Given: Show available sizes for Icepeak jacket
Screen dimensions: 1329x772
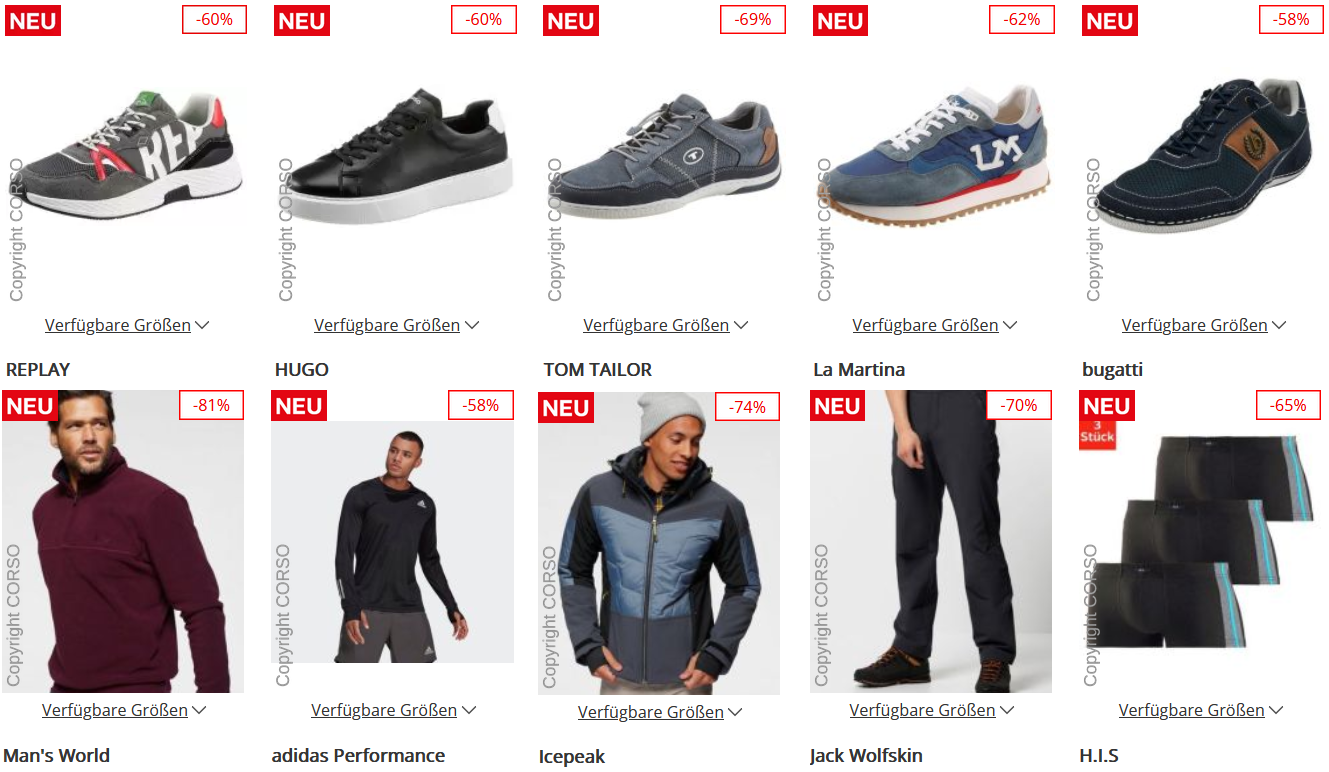Looking at the screenshot, I should [660, 712].
